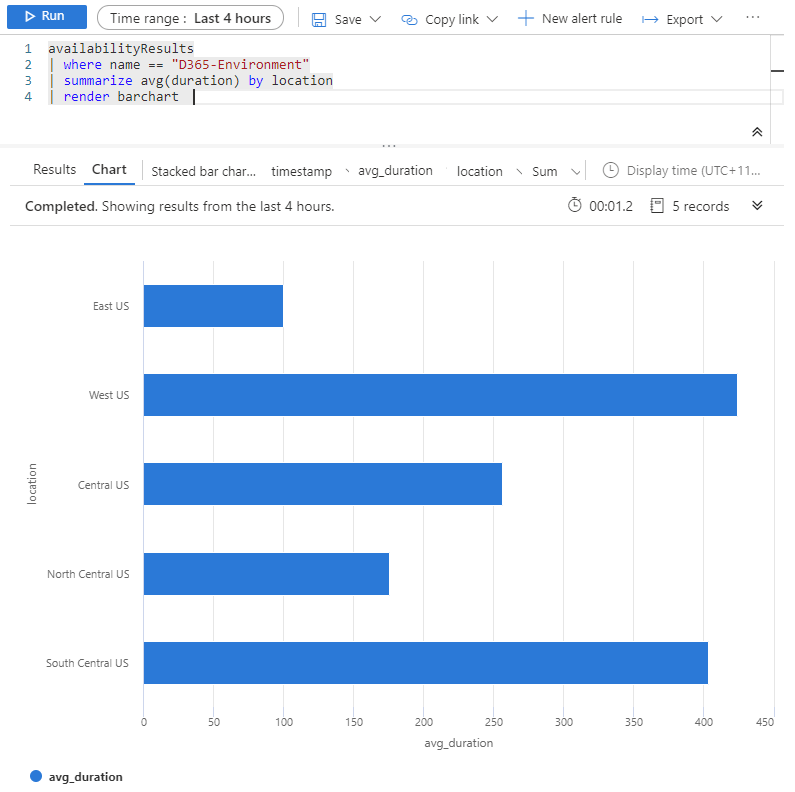This screenshot has height=792, width=795.
Task: Select the Chart tab
Action: (x=109, y=170)
